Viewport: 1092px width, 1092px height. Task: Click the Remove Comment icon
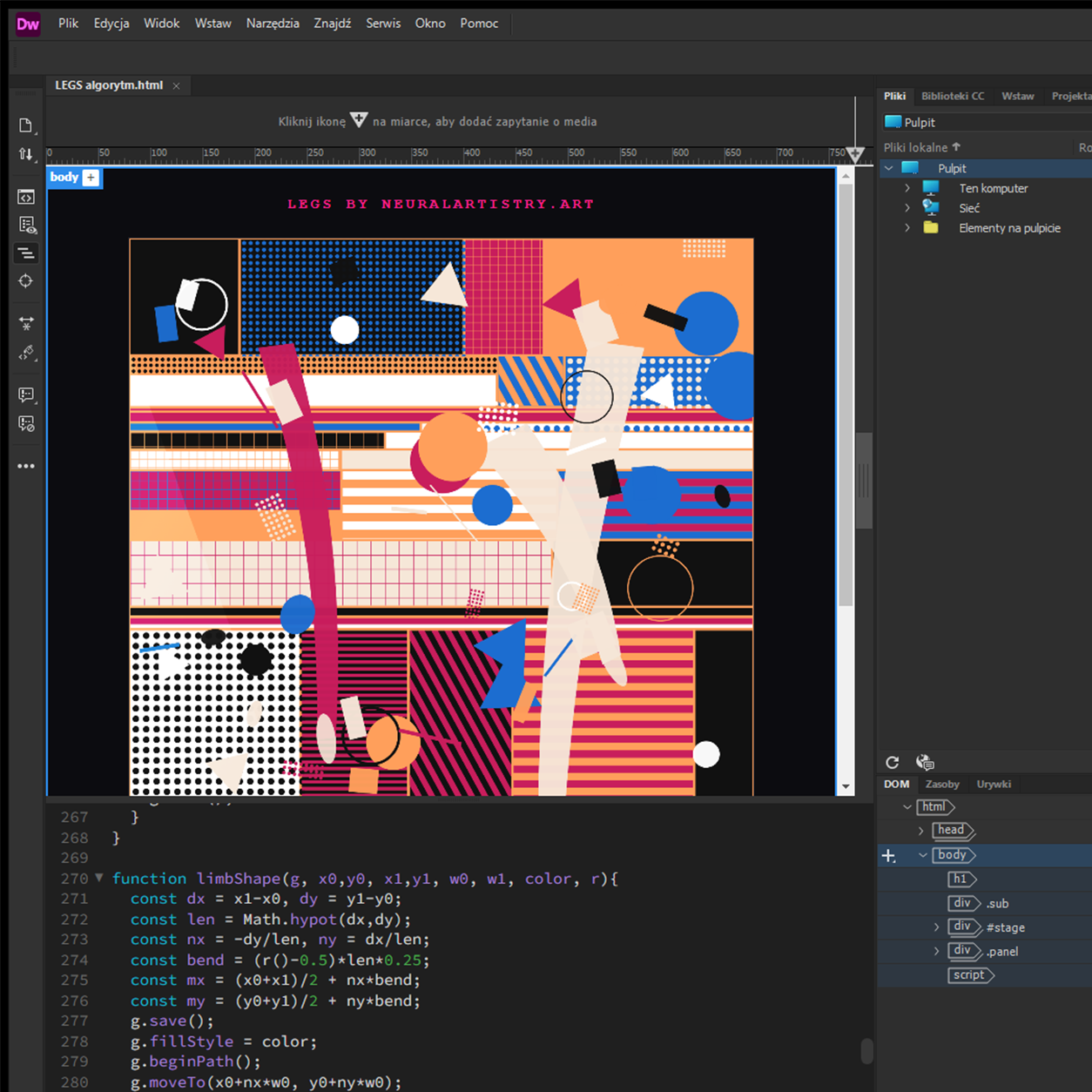click(x=26, y=424)
